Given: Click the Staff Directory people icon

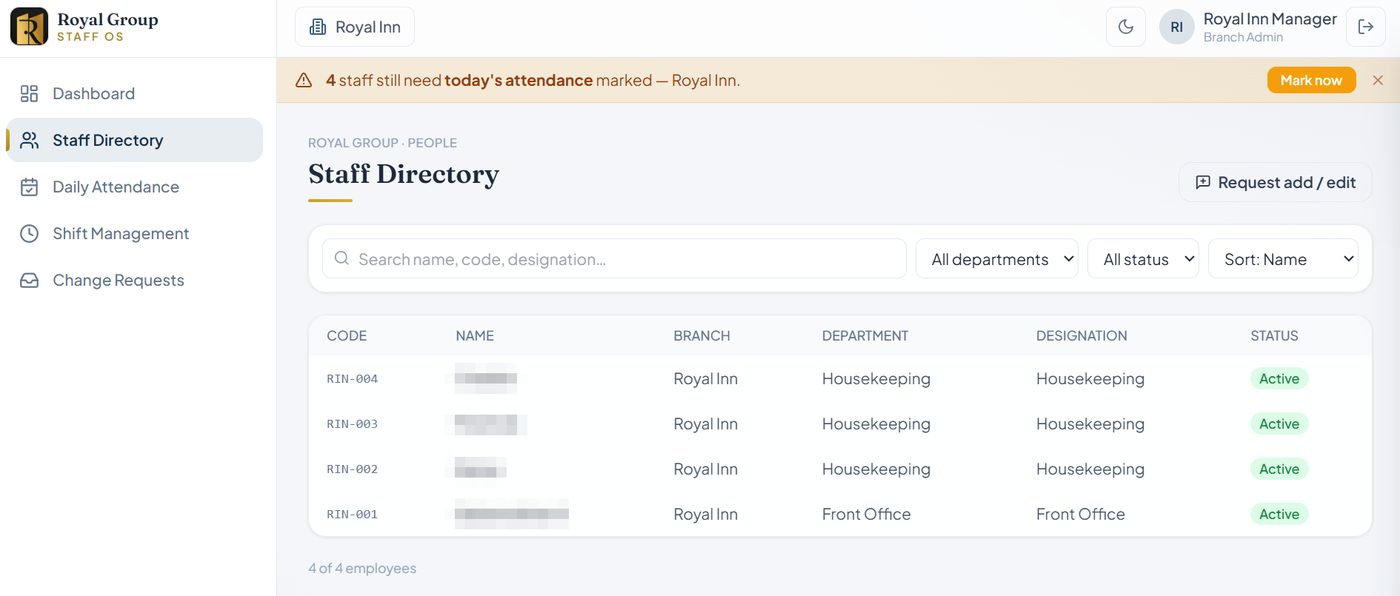Looking at the screenshot, I should pos(30,140).
